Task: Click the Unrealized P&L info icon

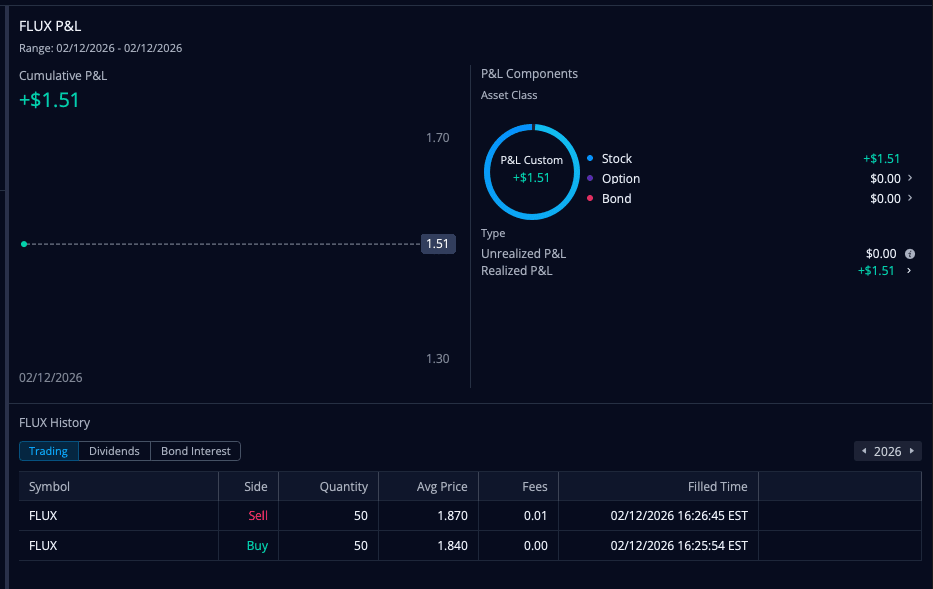Action: (x=910, y=254)
